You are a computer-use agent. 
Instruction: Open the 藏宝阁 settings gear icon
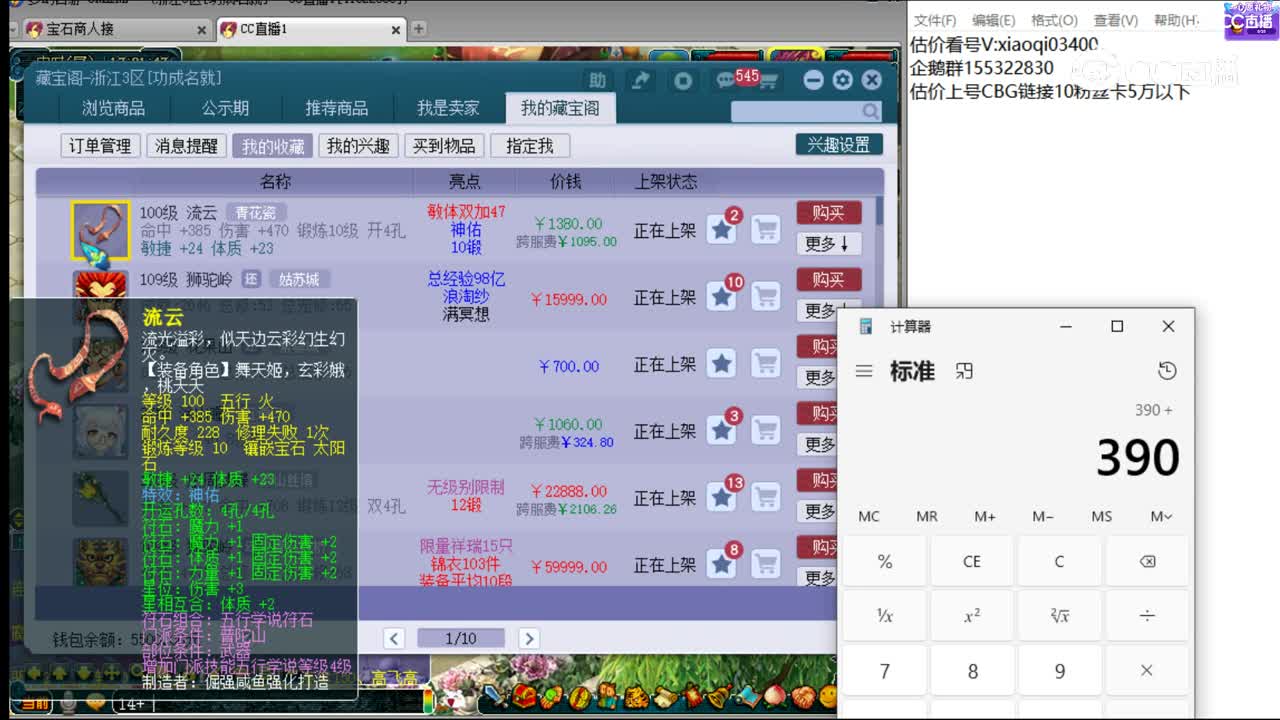(x=843, y=80)
